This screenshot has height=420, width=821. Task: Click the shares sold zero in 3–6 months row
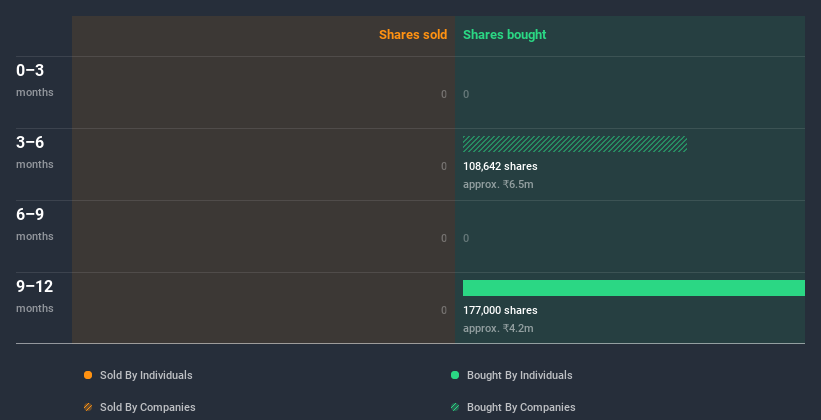(x=444, y=167)
